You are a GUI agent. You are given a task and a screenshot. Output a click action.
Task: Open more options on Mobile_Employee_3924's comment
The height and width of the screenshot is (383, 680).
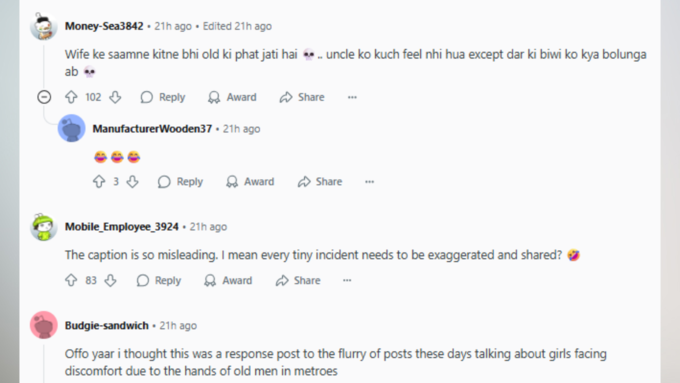[347, 280]
